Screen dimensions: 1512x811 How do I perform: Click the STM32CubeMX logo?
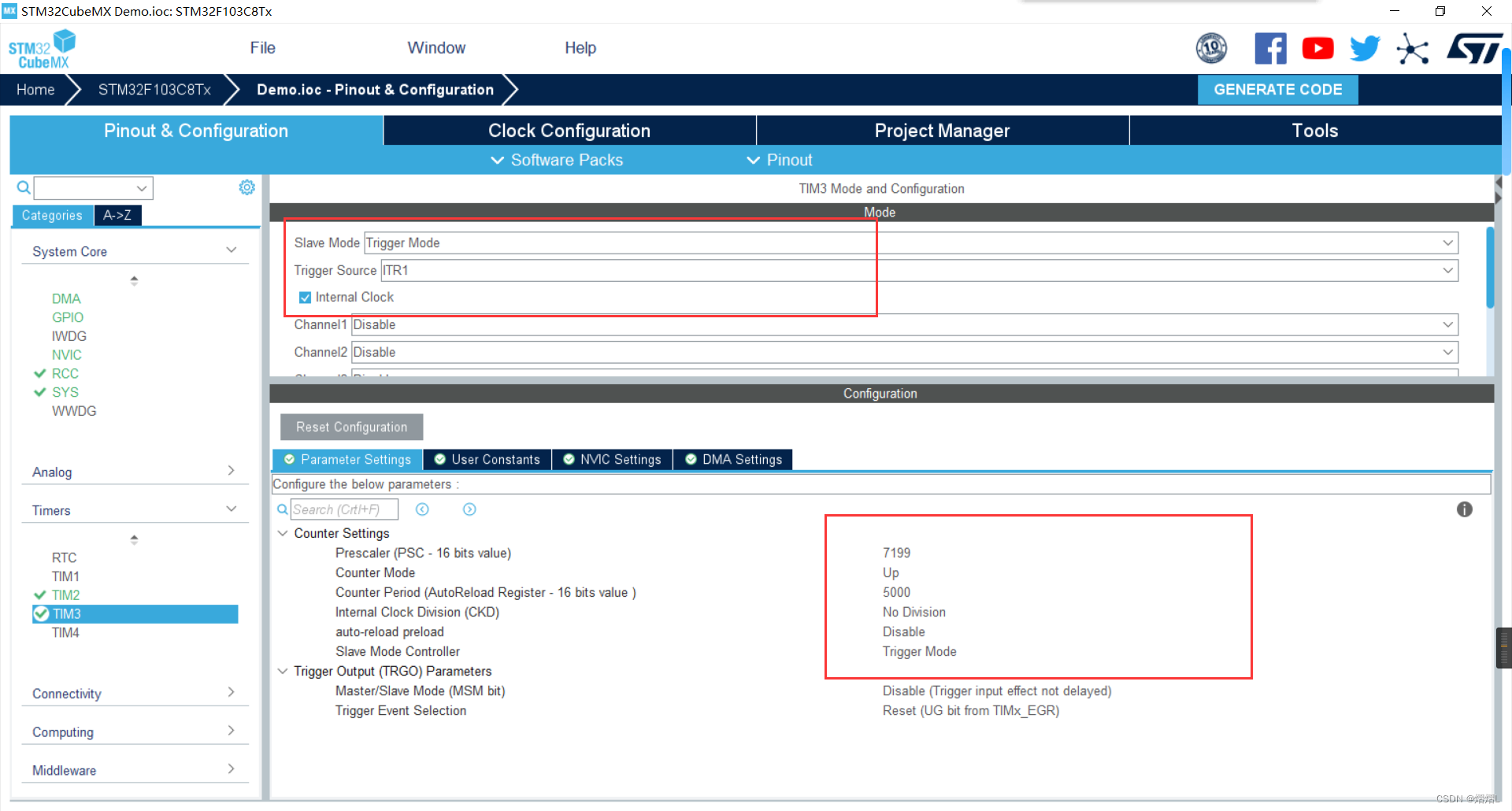pos(42,49)
